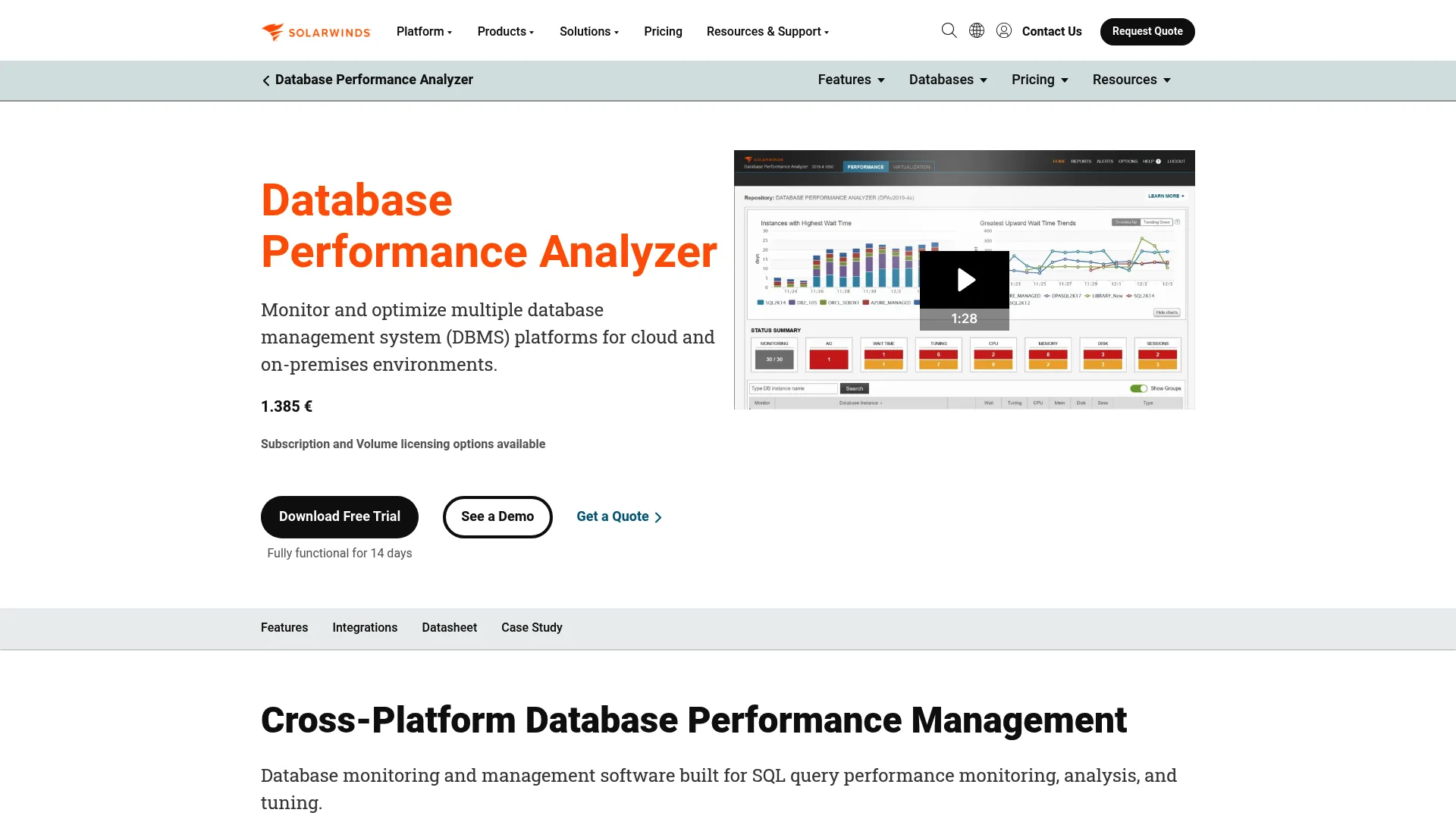This screenshot has height=819, width=1456.
Task: Go back via Database Performance Analyzer chevron
Action: coord(266,80)
